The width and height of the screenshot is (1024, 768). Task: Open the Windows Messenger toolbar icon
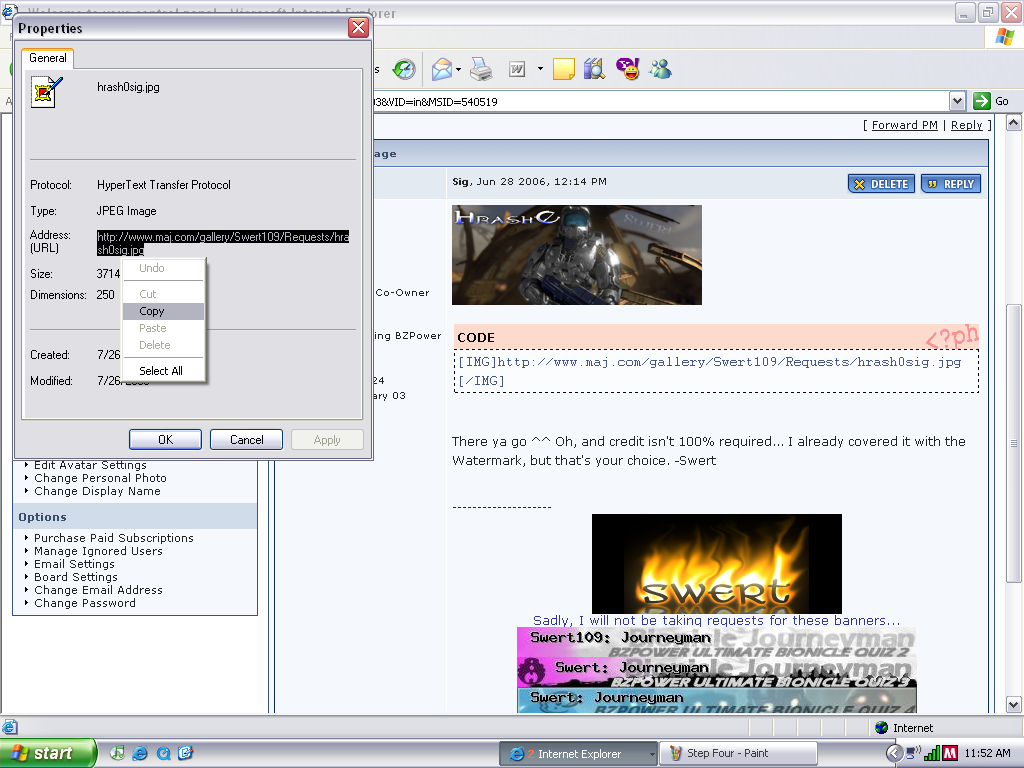point(660,69)
